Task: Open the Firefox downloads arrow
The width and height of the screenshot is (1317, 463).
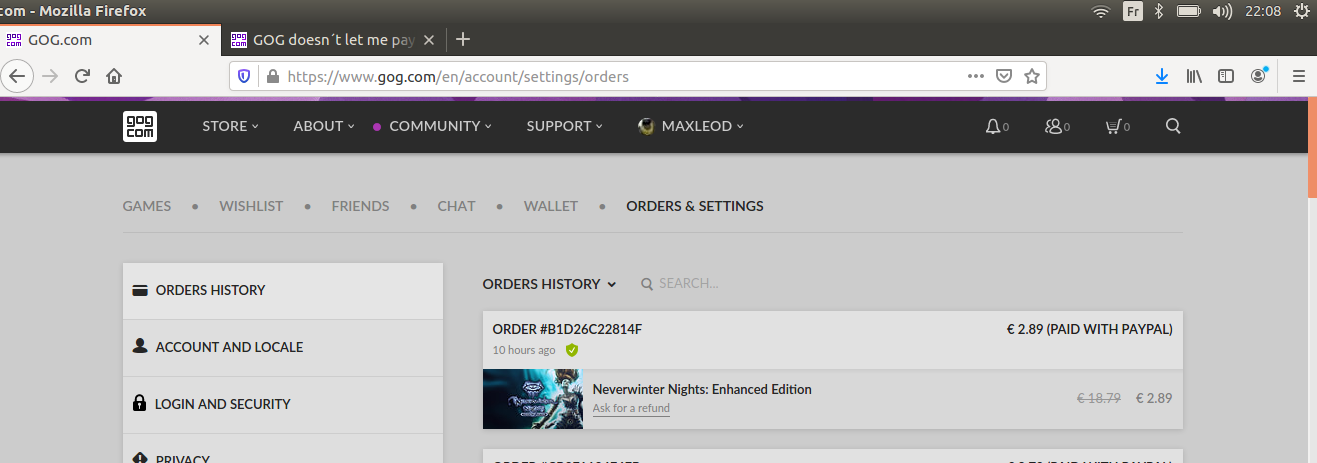Action: click(x=1162, y=76)
